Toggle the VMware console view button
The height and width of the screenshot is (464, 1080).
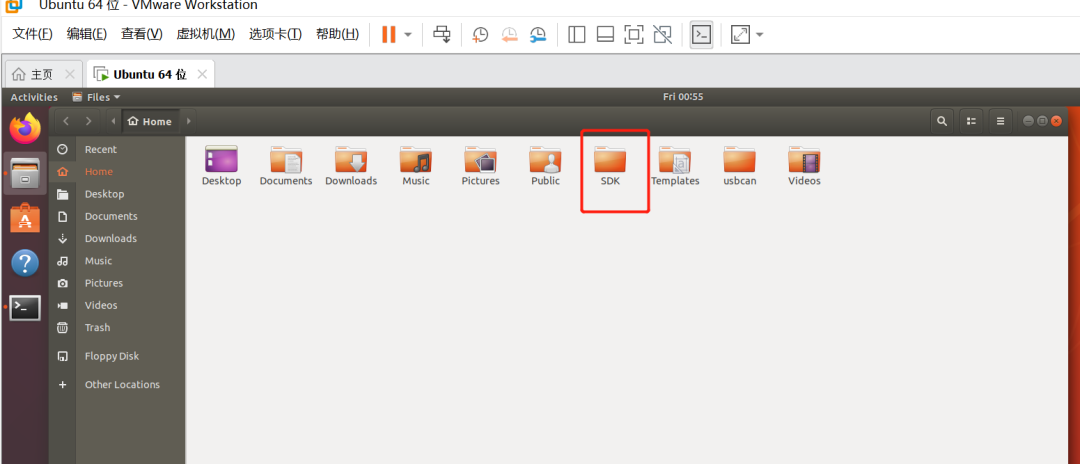pyautogui.click(x=701, y=34)
